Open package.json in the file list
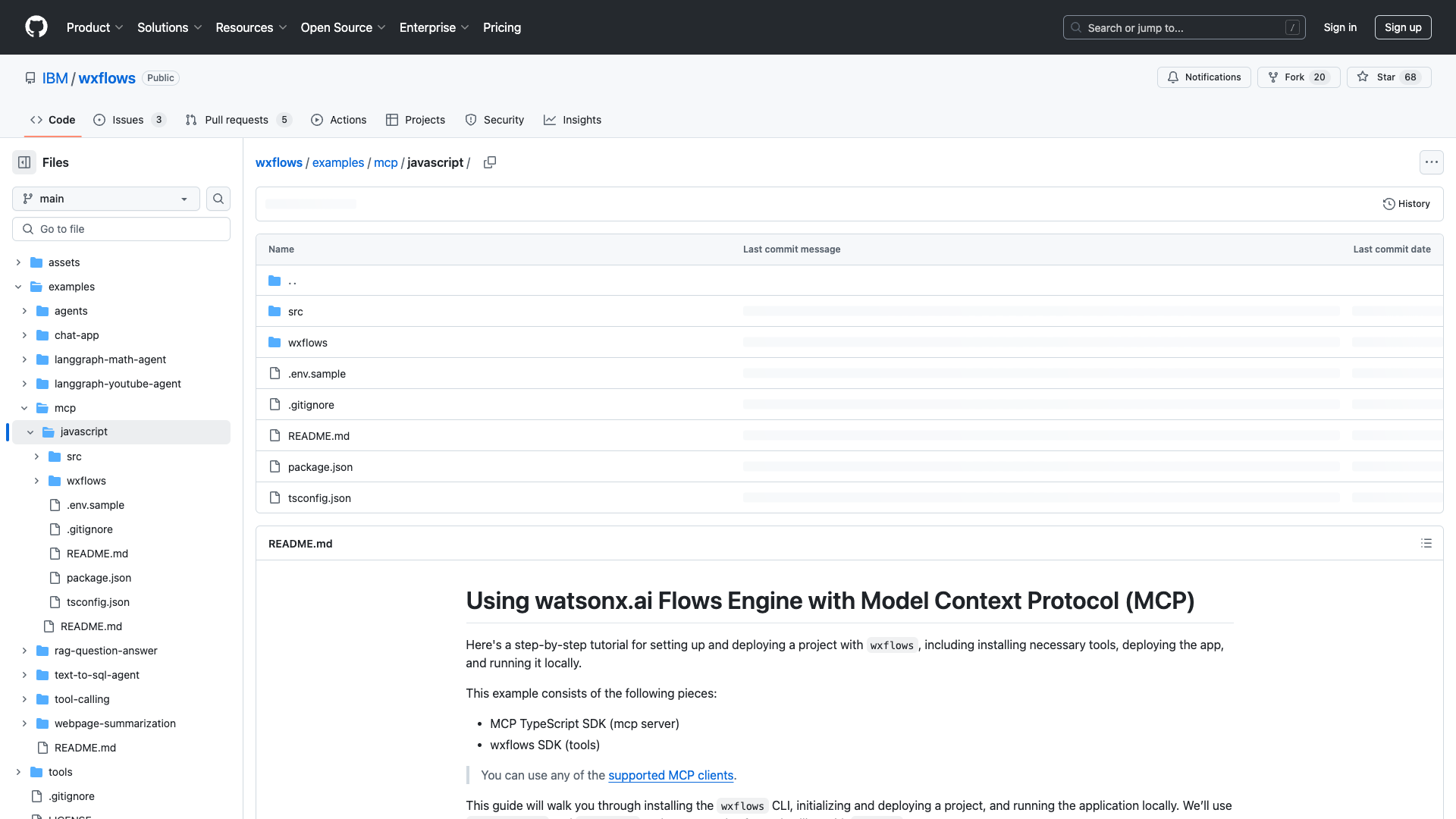 click(x=320, y=467)
